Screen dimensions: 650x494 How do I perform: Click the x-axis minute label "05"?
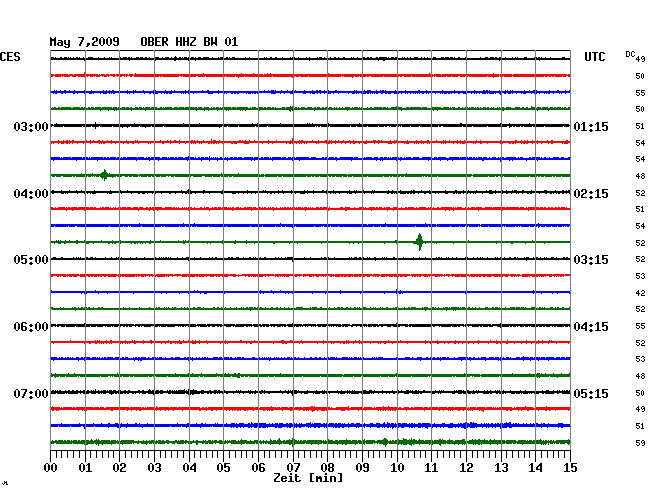click(223, 467)
